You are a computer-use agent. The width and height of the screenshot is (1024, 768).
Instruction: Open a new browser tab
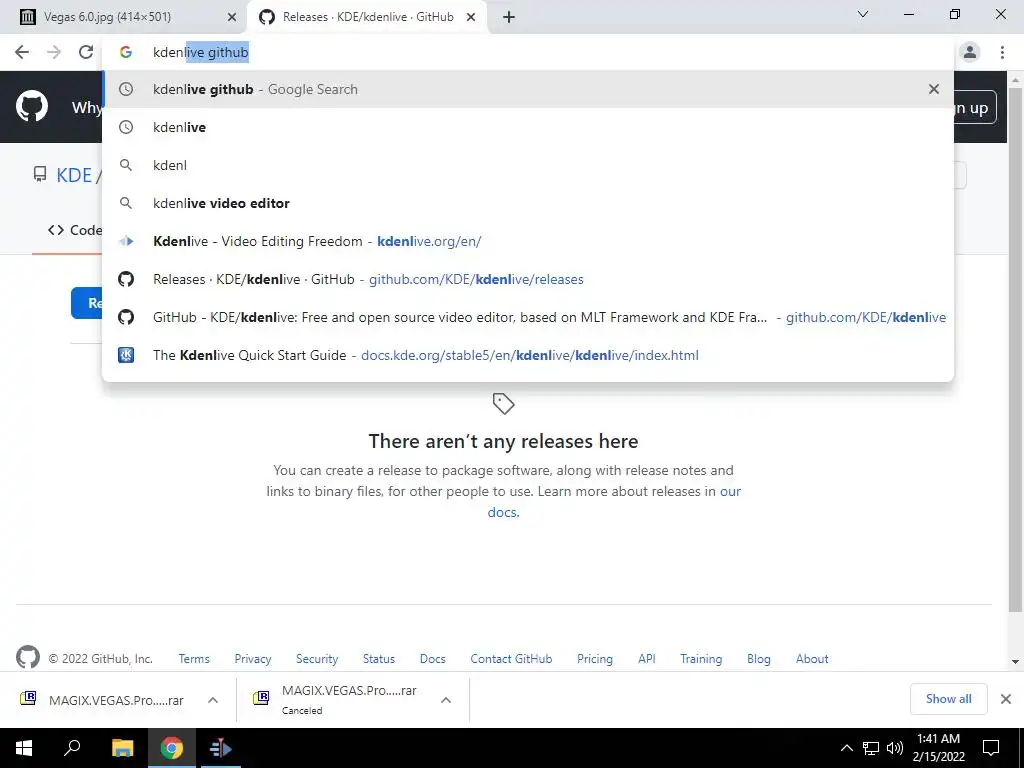(509, 17)
